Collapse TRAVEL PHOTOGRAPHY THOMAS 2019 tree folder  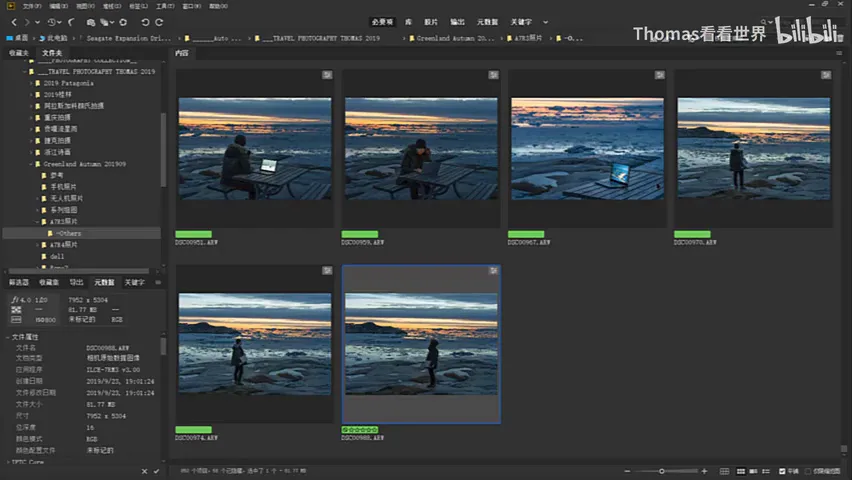24,72
